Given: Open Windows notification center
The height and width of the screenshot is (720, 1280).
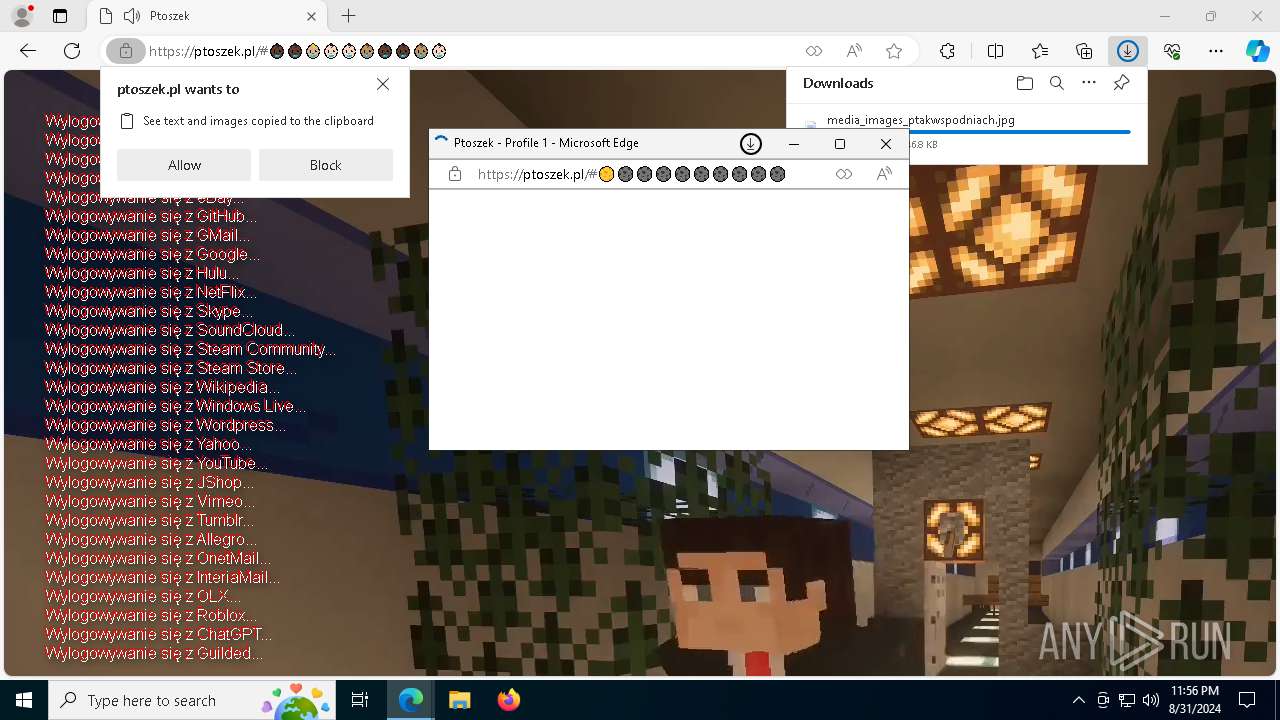Looking at the screenshot, I should click(1247, 700).
